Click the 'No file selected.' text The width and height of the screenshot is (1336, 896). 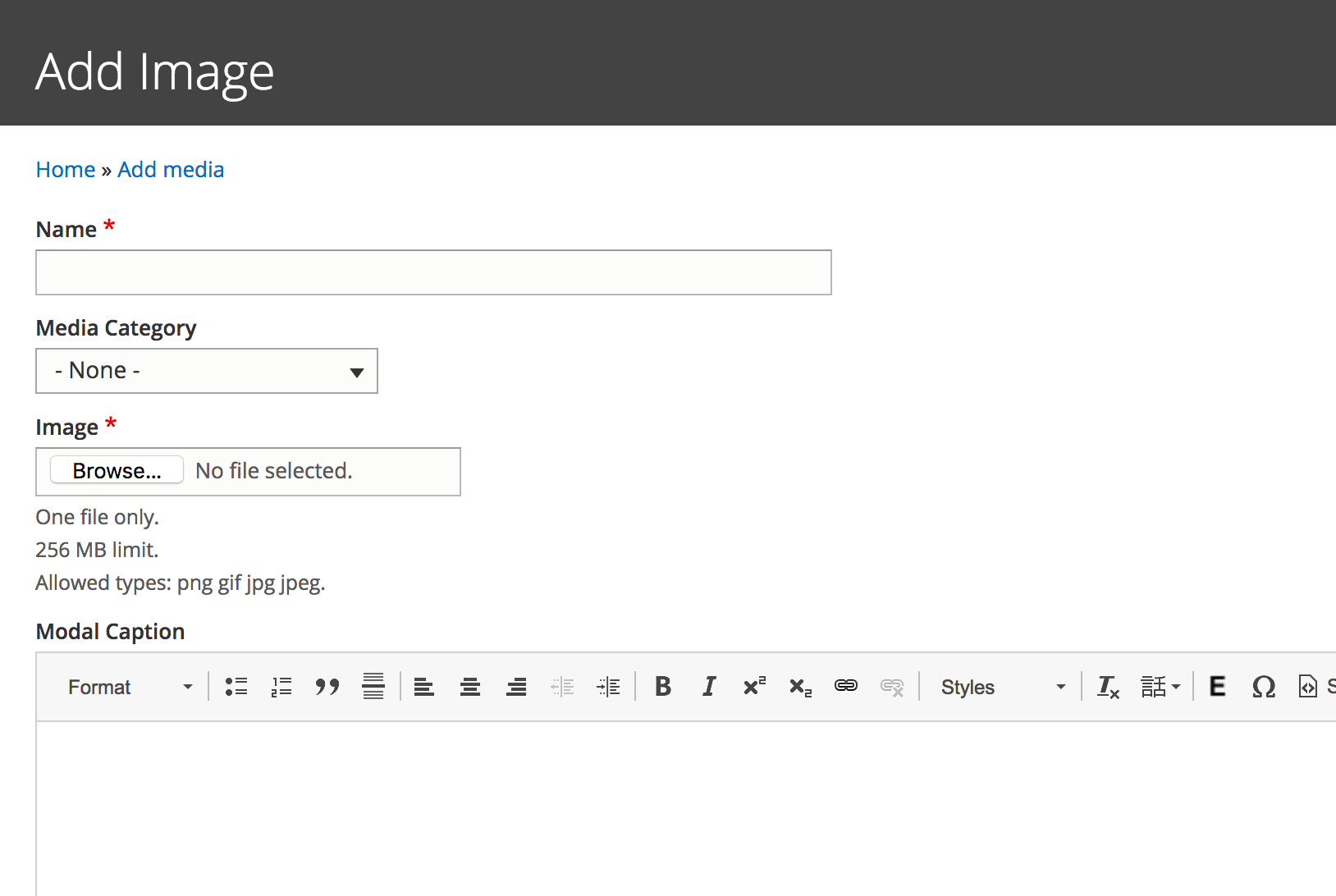pyautogui.click(x=274, y=471)
